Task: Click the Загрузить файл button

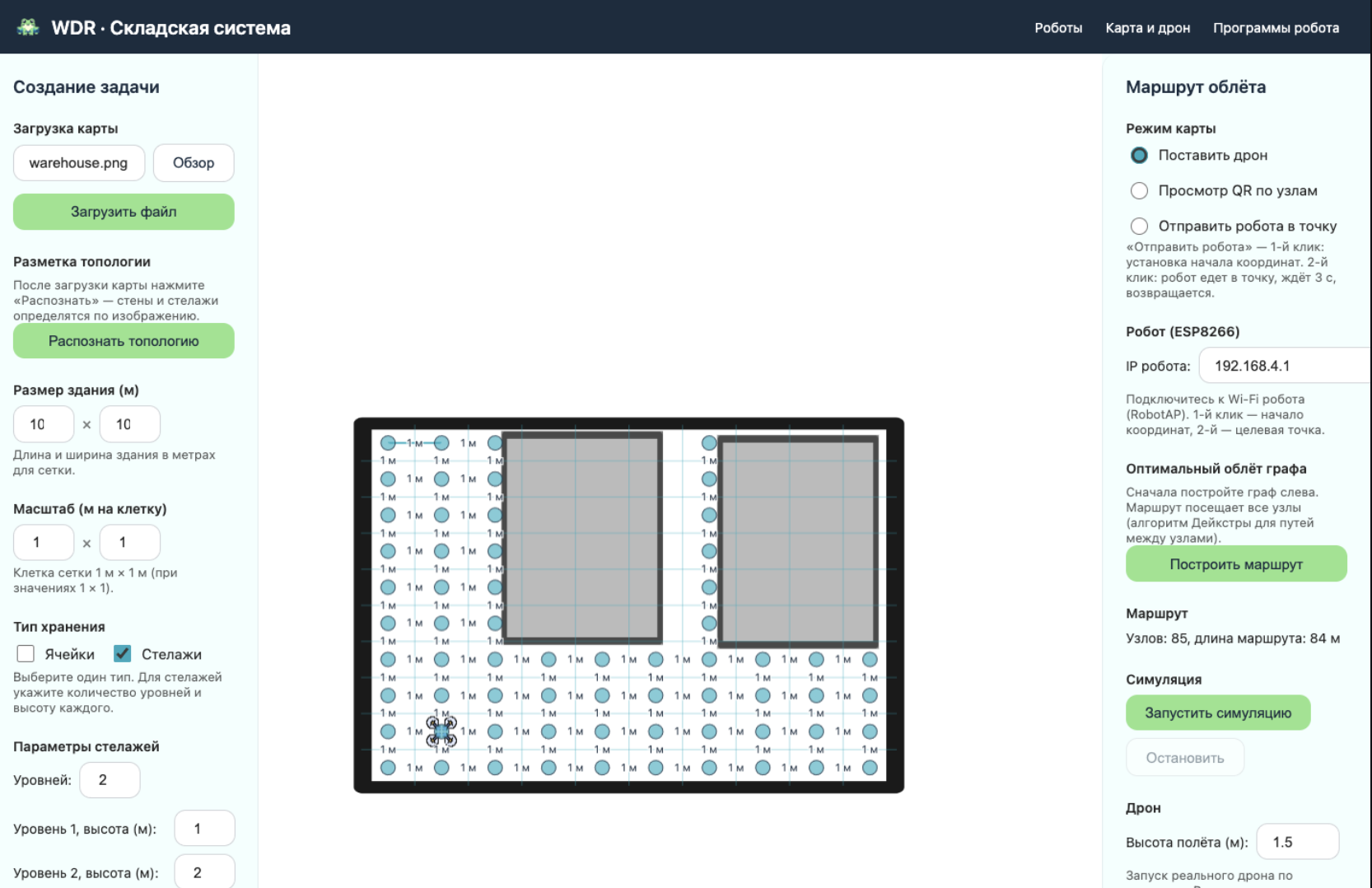Action: tap(124, 212)
